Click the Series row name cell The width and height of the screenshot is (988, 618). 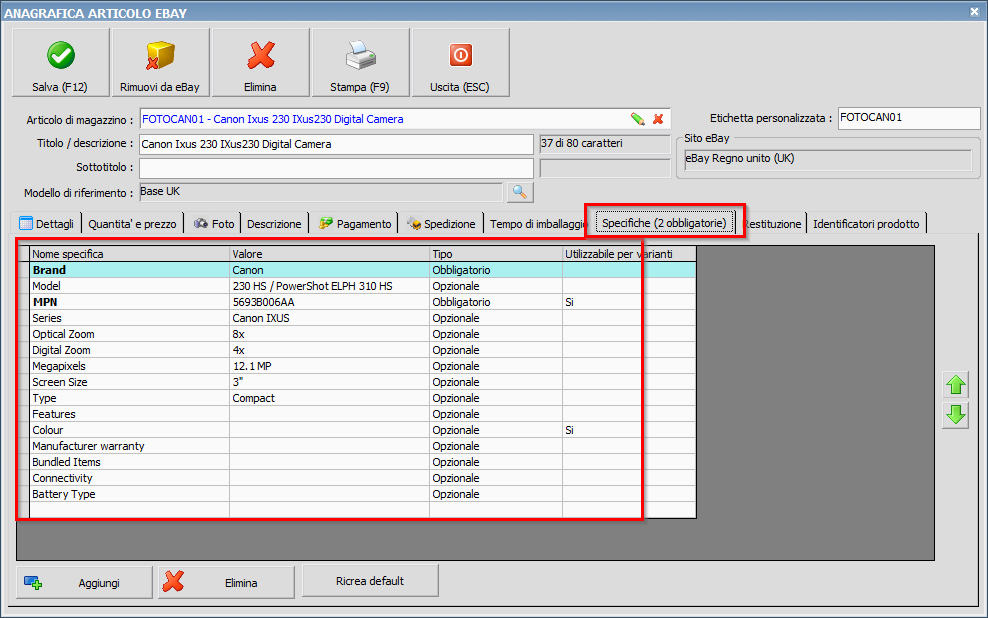point(129,318)
